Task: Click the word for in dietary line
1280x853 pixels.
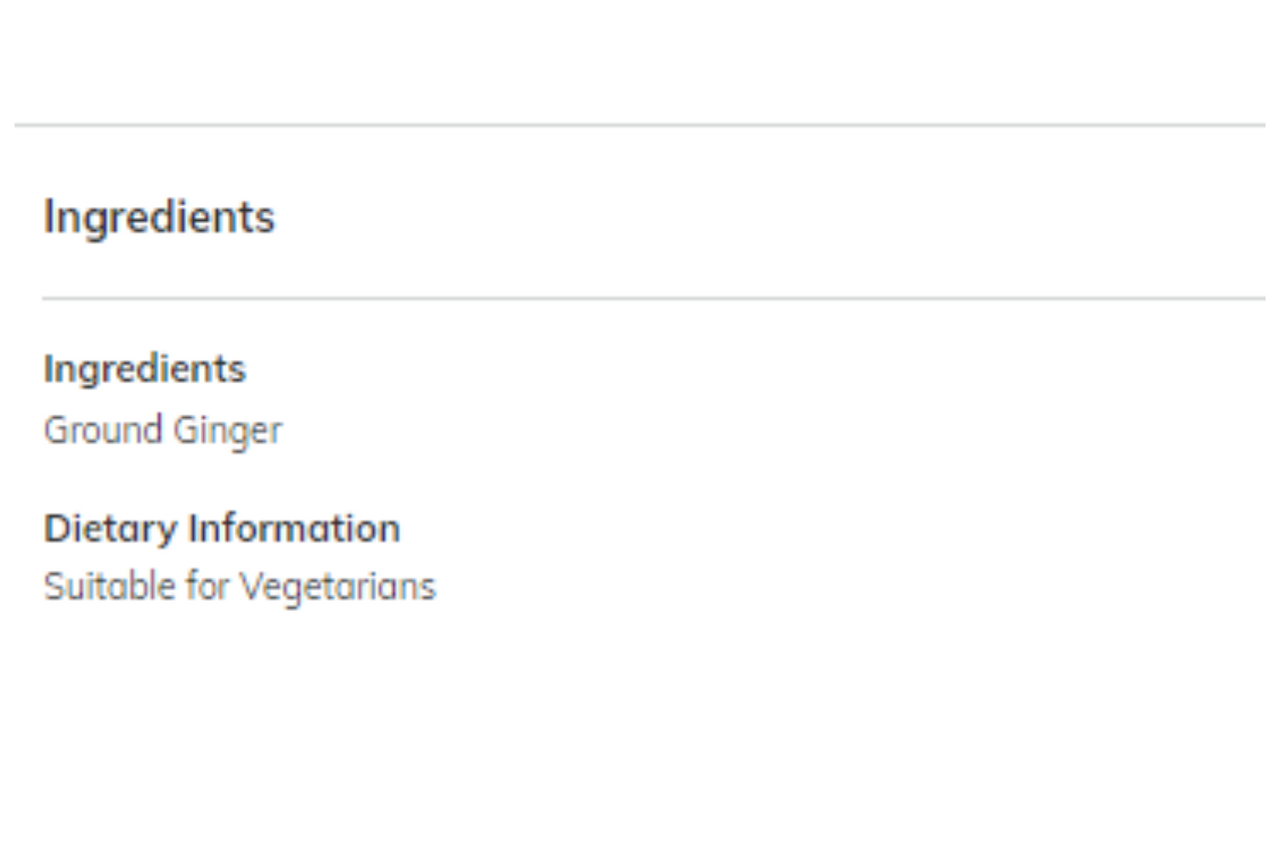Action: (208, 586)
